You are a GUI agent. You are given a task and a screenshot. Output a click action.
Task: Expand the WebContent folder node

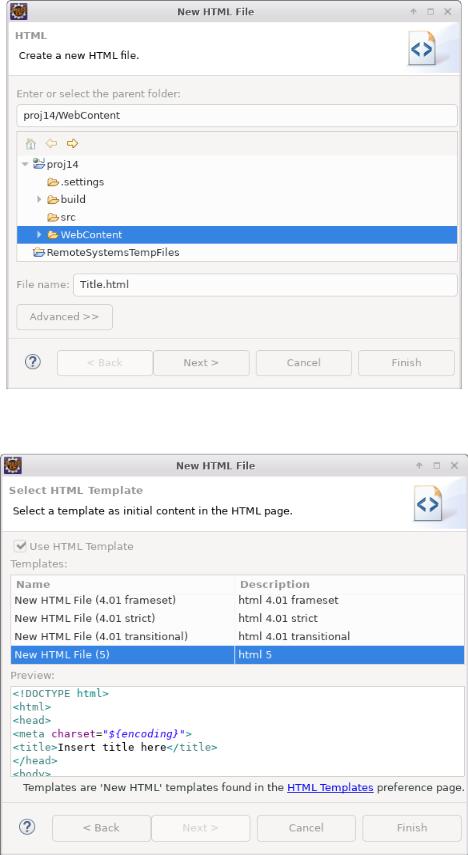[39, 234]
